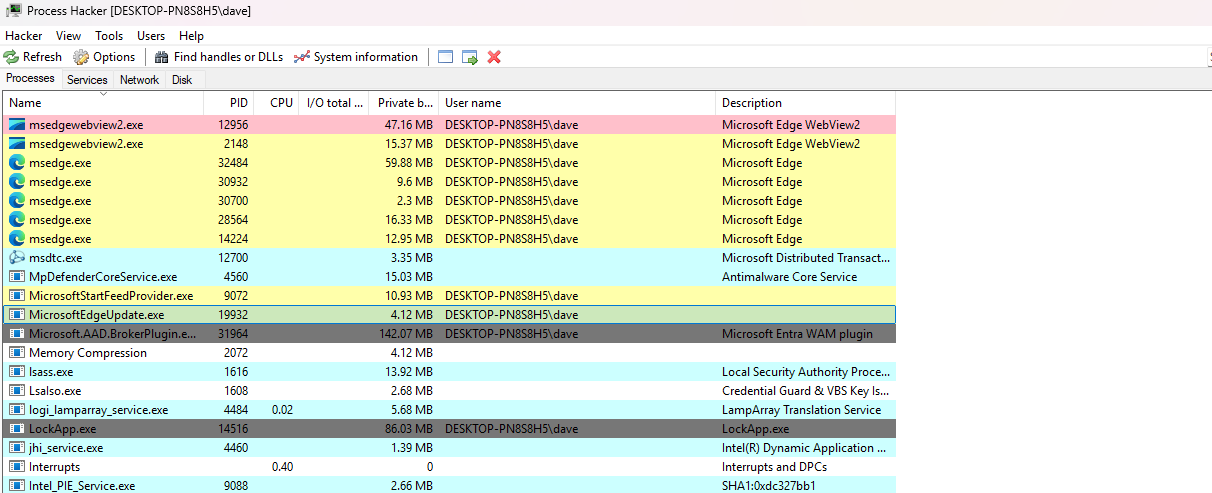Viewport: 1212px width, 493px height.
Task: Click Edge icon of msedge.exe PID 32484
Action: pyautogui.click(x=17, y=163)
